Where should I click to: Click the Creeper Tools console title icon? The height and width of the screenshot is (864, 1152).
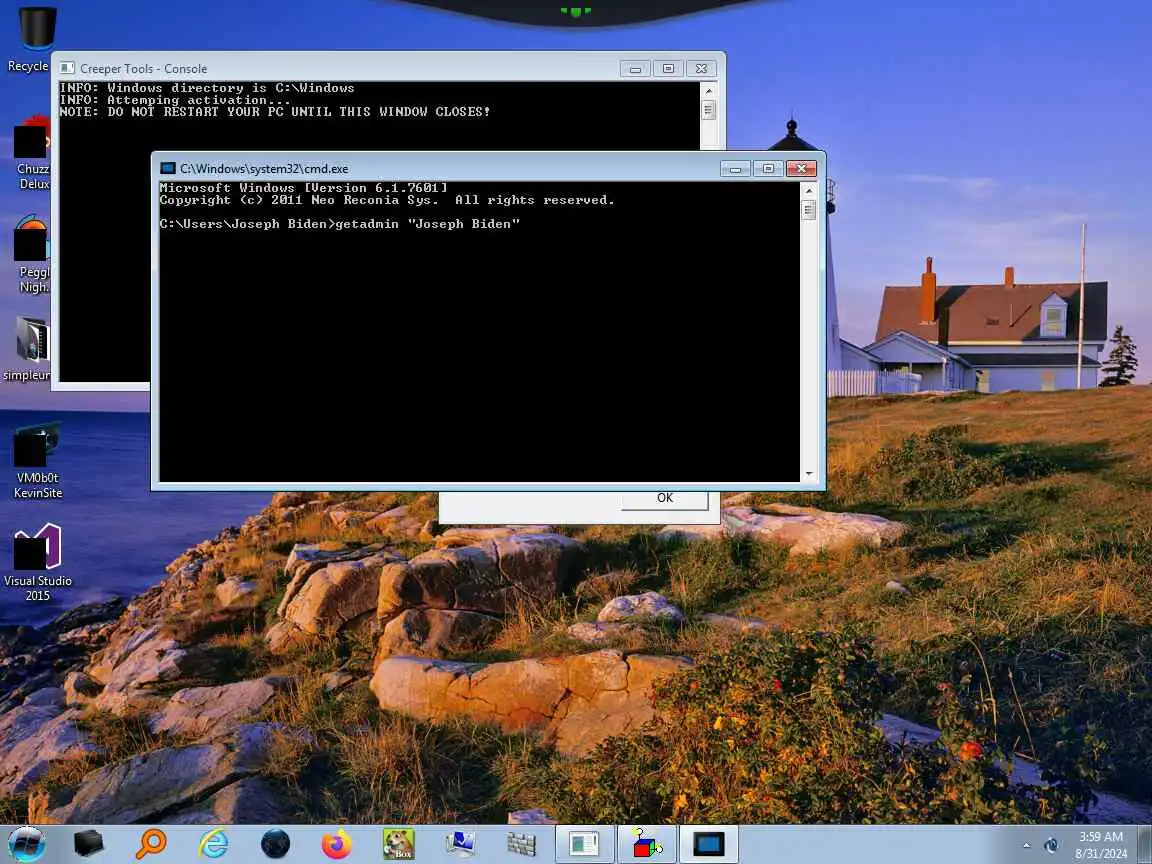67,68
